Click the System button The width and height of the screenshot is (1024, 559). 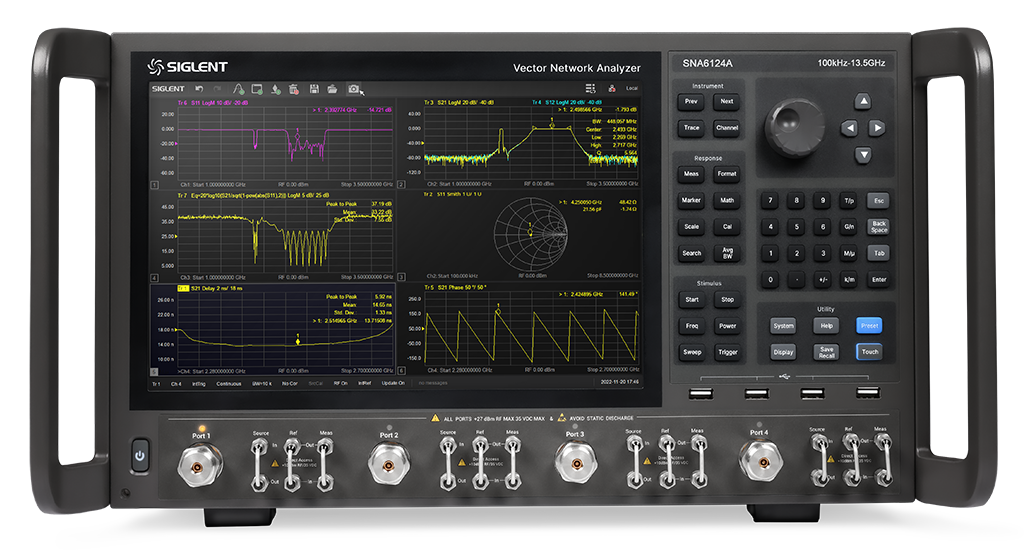(783, 325)
